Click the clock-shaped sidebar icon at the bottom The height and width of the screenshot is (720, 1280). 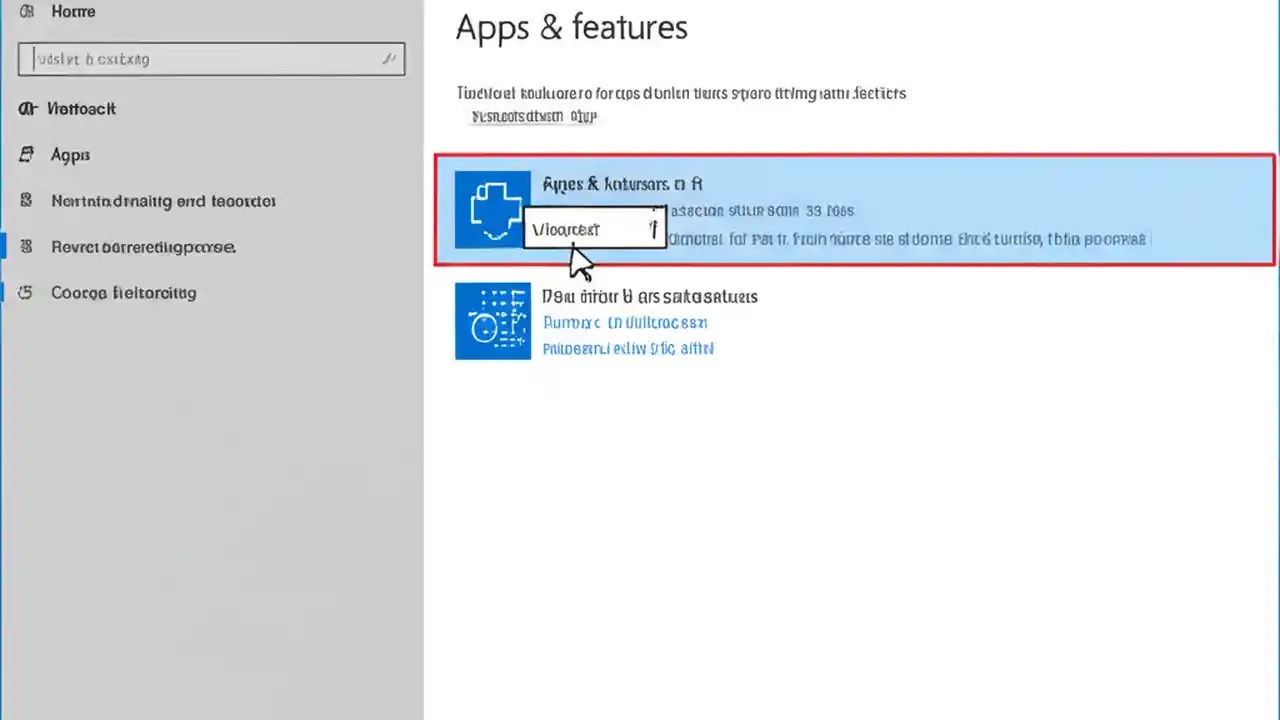27,292
